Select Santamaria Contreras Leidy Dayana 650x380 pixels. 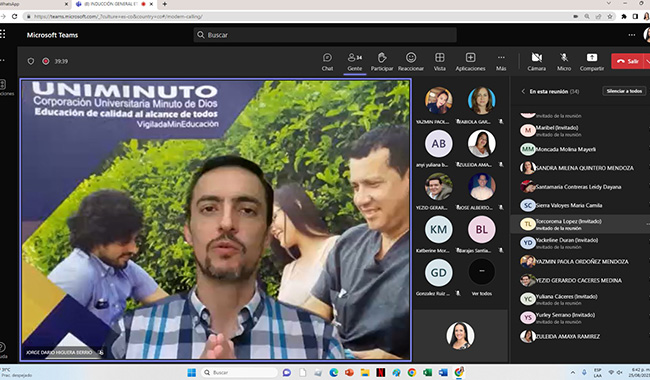point(580,186)
